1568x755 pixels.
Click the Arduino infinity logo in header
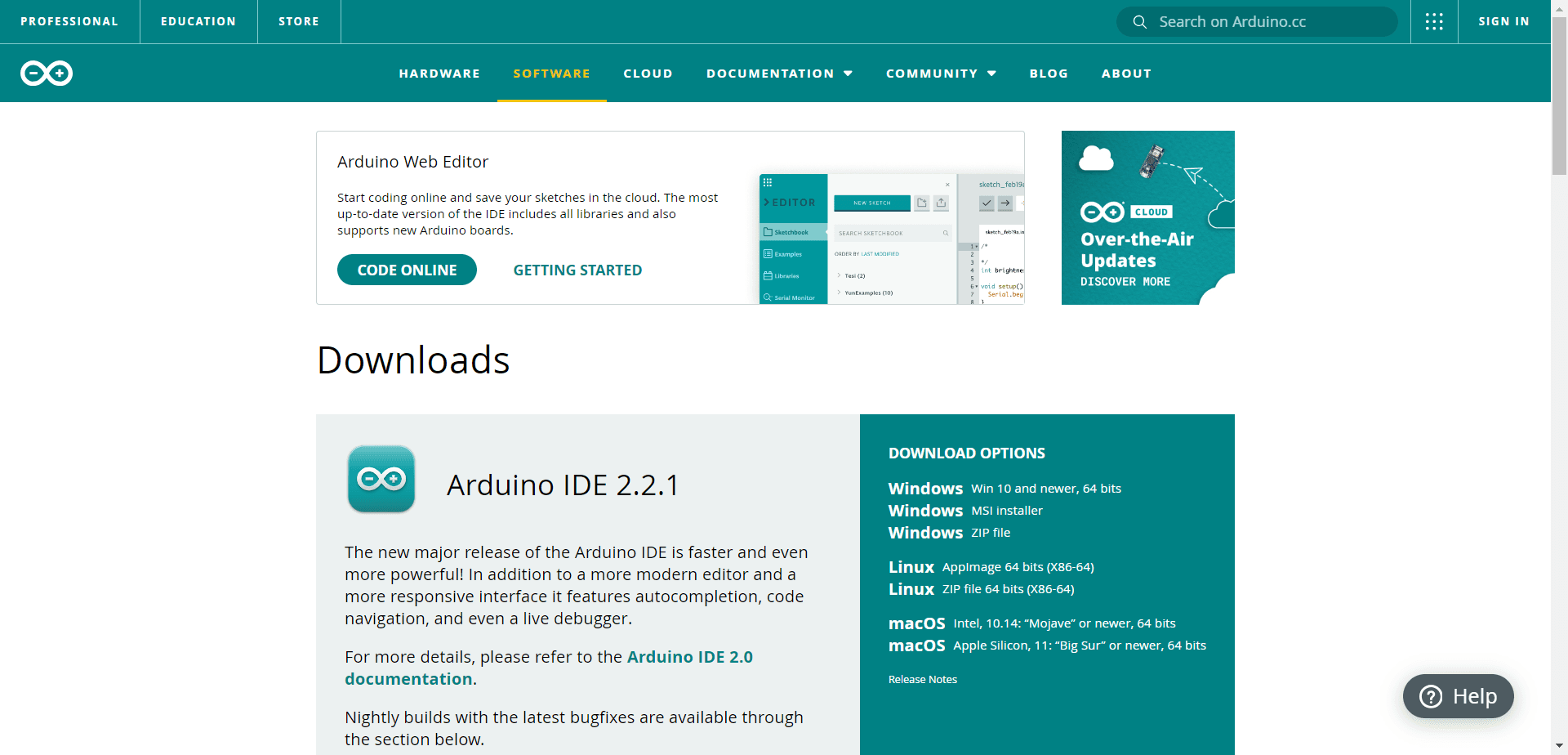click(x=47, y=74)
